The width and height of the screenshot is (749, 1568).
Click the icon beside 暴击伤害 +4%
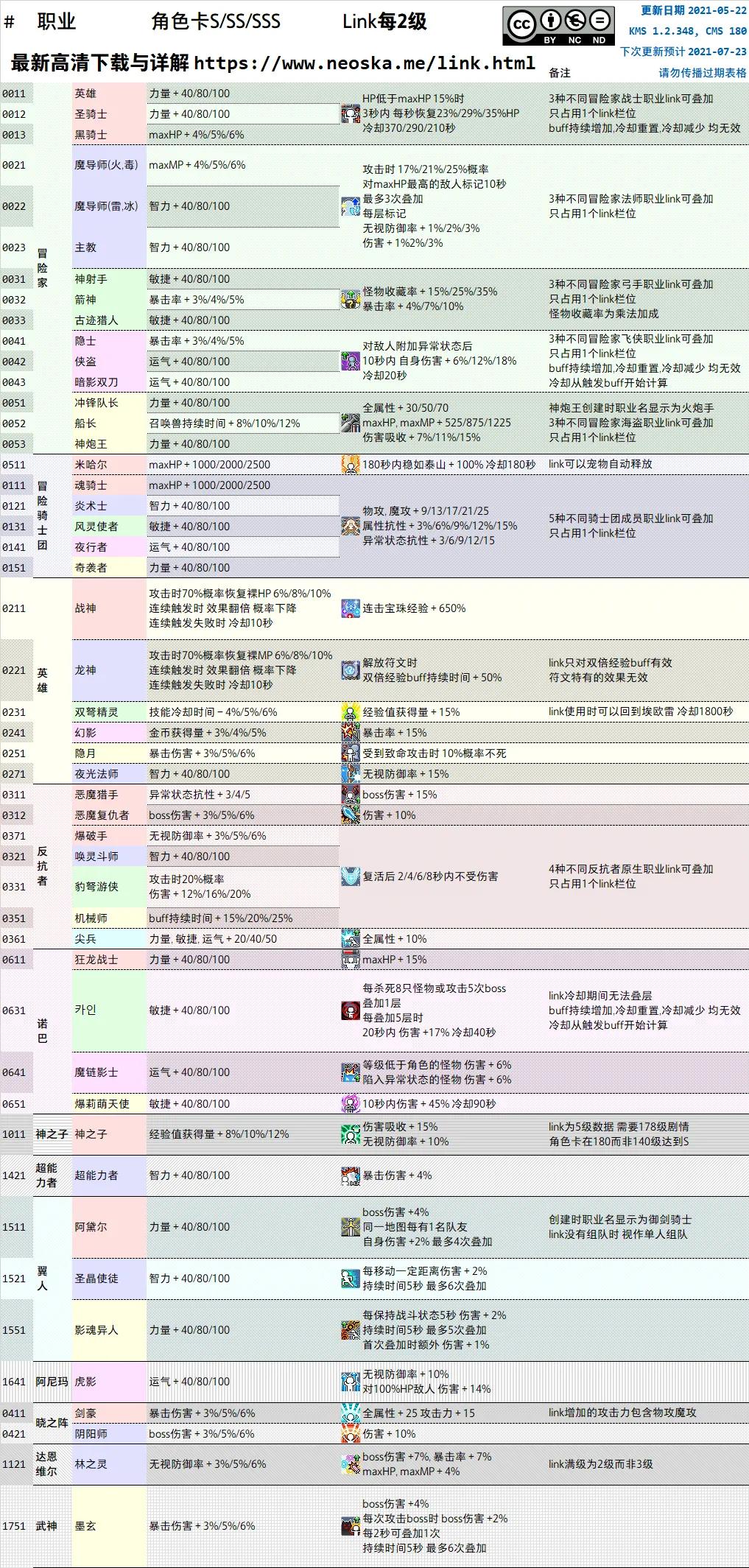click(x=351, y=1176)
